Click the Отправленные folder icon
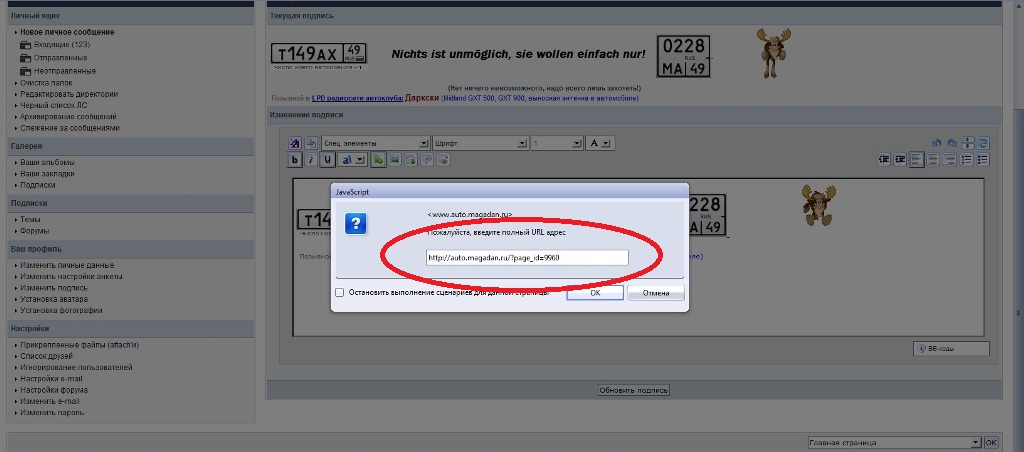Image resolution: width=1024 pixels, height=452 pixels. [x=24, y=58]
